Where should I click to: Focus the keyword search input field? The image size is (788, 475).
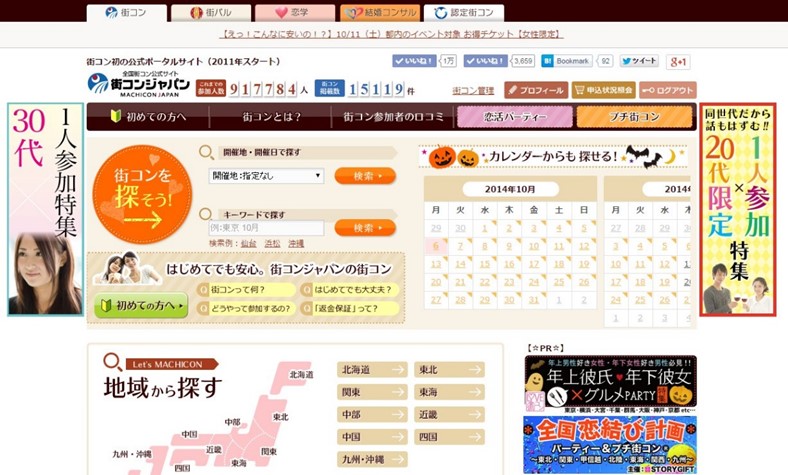pos(266,228)
